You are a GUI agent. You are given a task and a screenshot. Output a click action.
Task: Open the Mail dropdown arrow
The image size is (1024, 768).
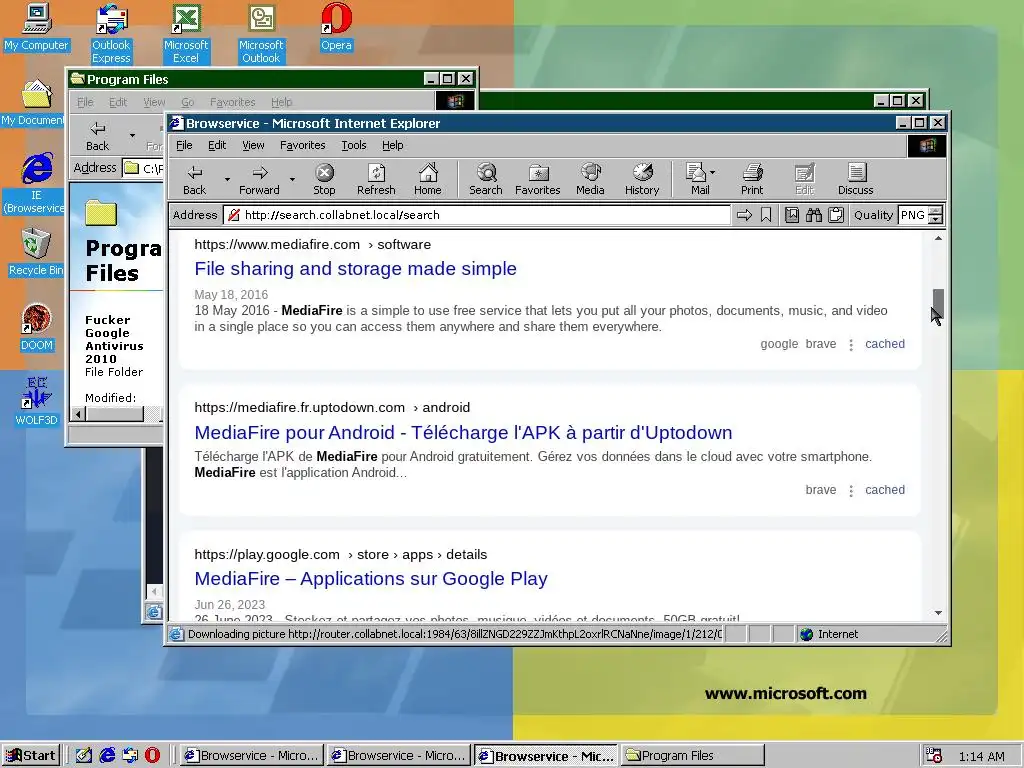[712, 172]
